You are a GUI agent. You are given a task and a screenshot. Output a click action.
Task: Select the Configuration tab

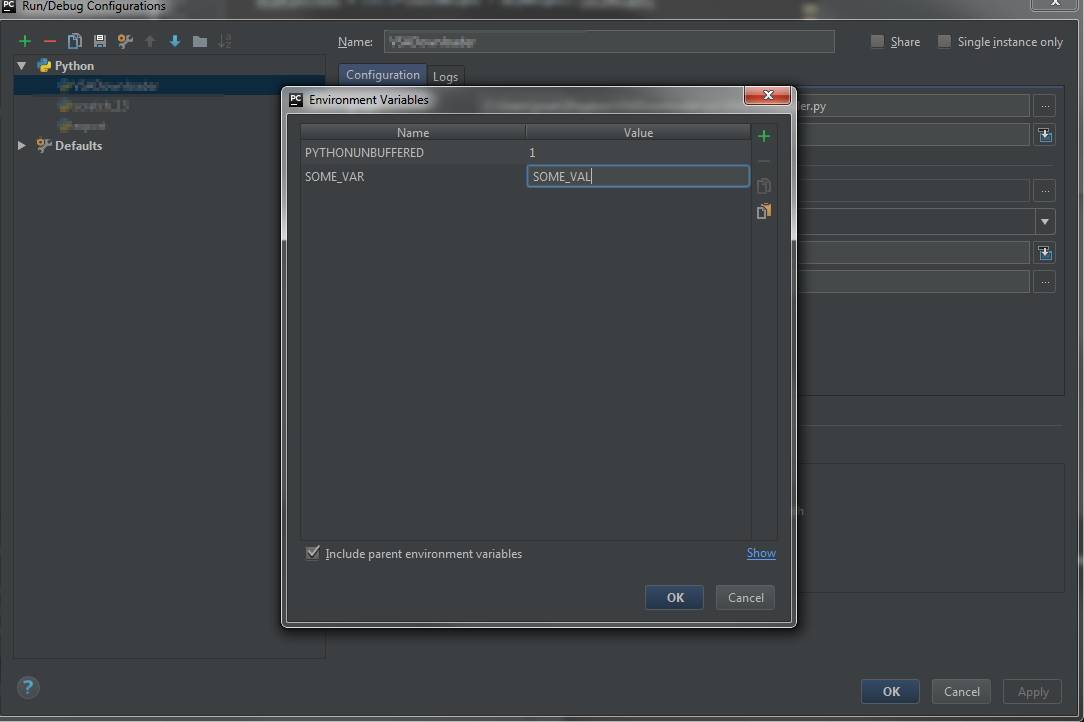click(382, 75)
